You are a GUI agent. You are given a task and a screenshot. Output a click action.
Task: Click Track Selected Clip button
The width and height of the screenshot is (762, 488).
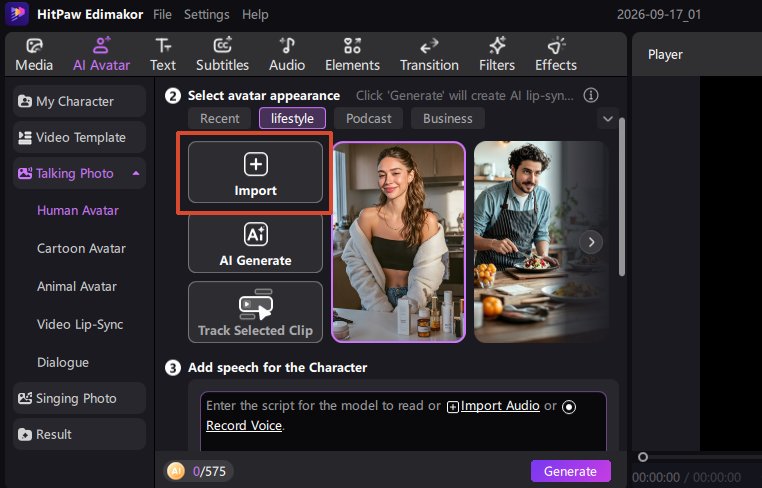[255, 312]
